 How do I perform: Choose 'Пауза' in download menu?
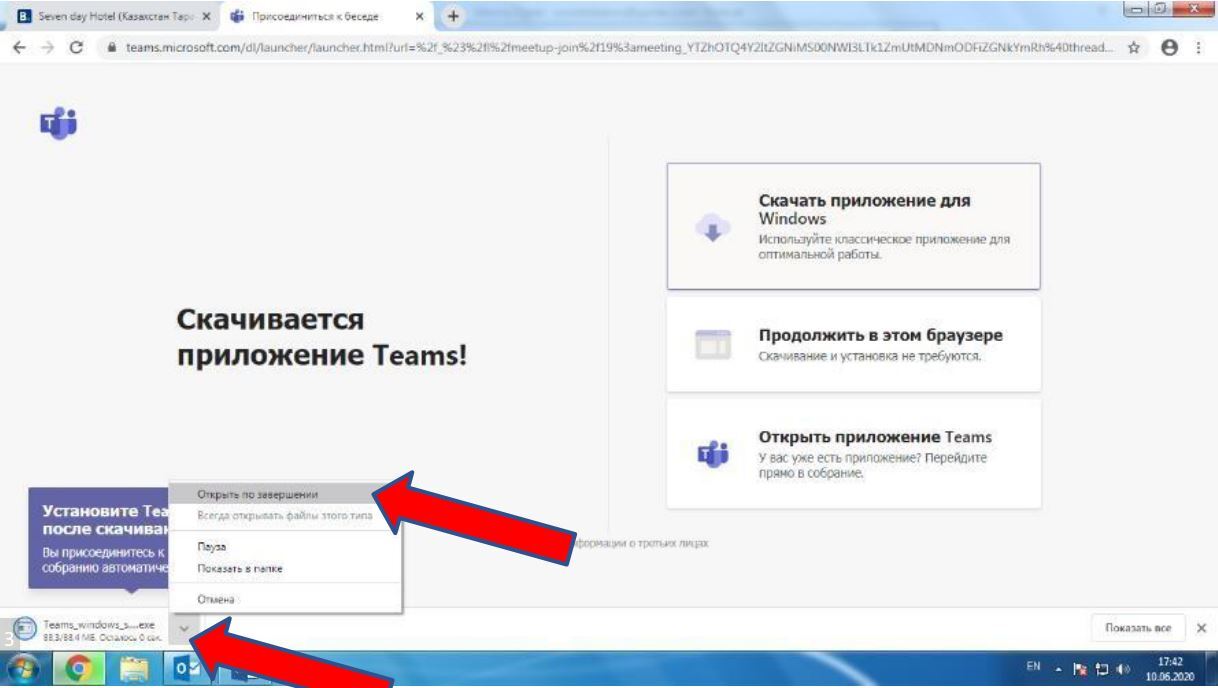point(286,547)
